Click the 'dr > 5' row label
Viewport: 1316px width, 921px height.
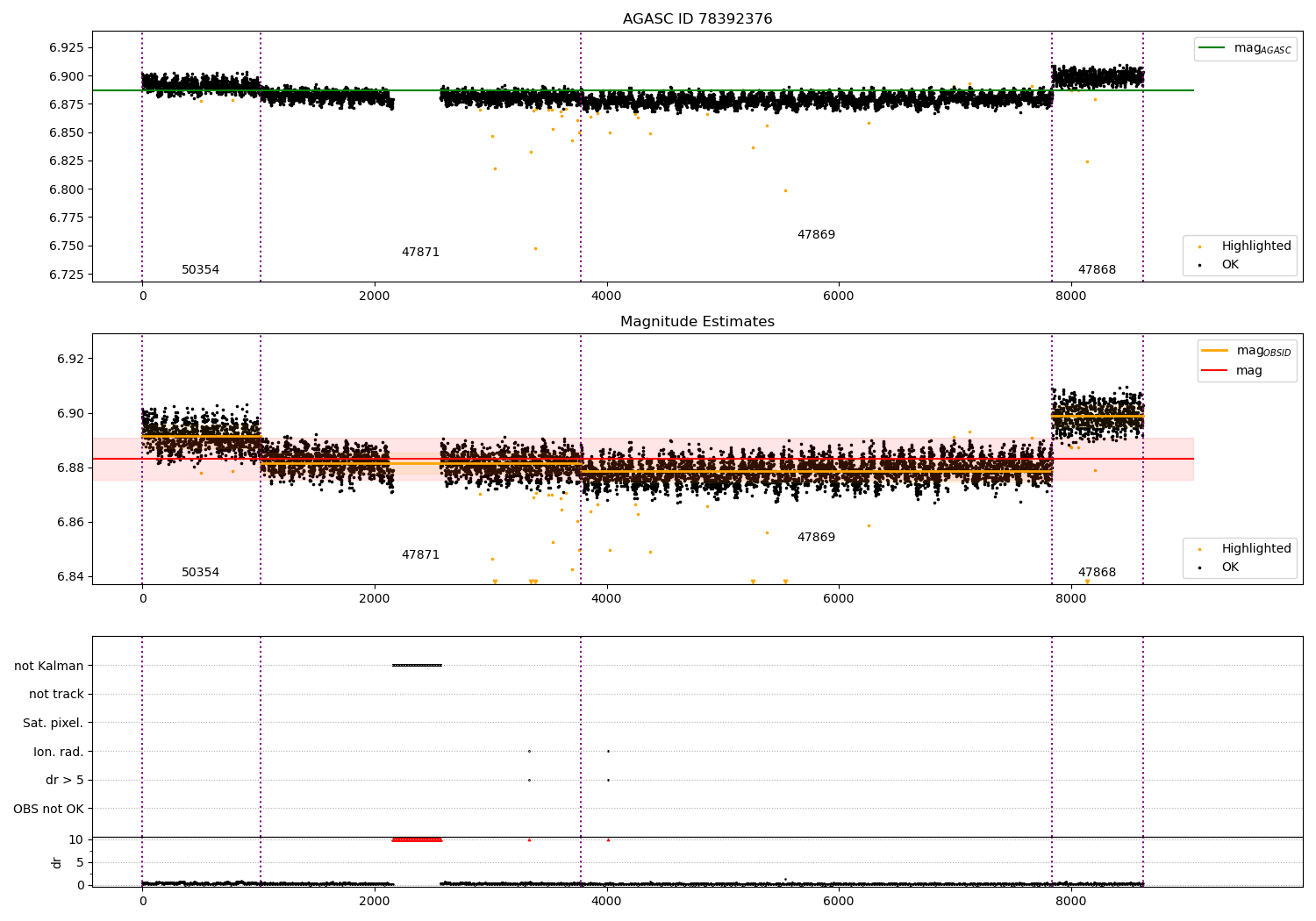tap(65, 781)
